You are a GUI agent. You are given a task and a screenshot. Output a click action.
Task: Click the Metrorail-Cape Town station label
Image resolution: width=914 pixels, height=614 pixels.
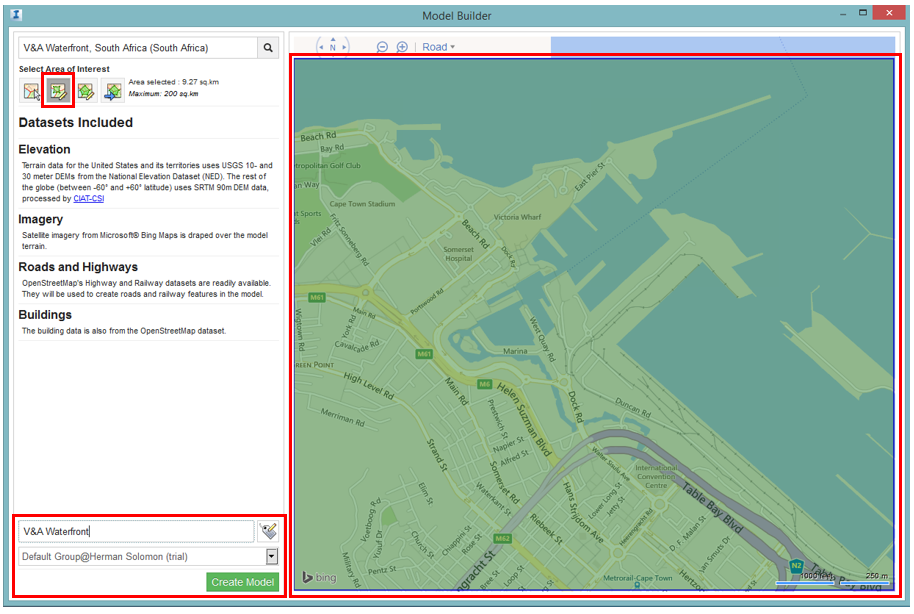point(638,578)
